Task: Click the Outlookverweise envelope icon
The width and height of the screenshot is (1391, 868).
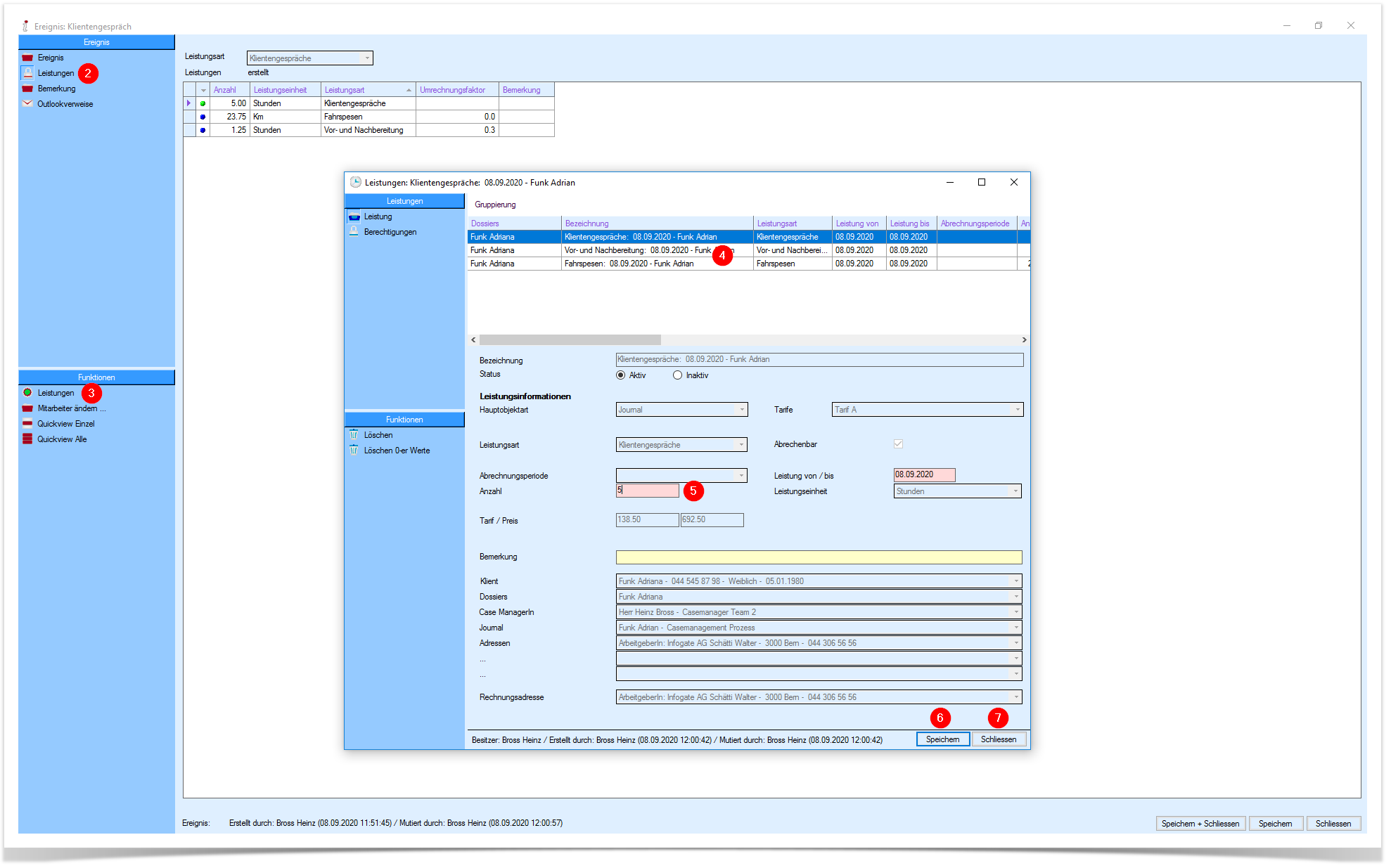Action: tap(27, 104)
